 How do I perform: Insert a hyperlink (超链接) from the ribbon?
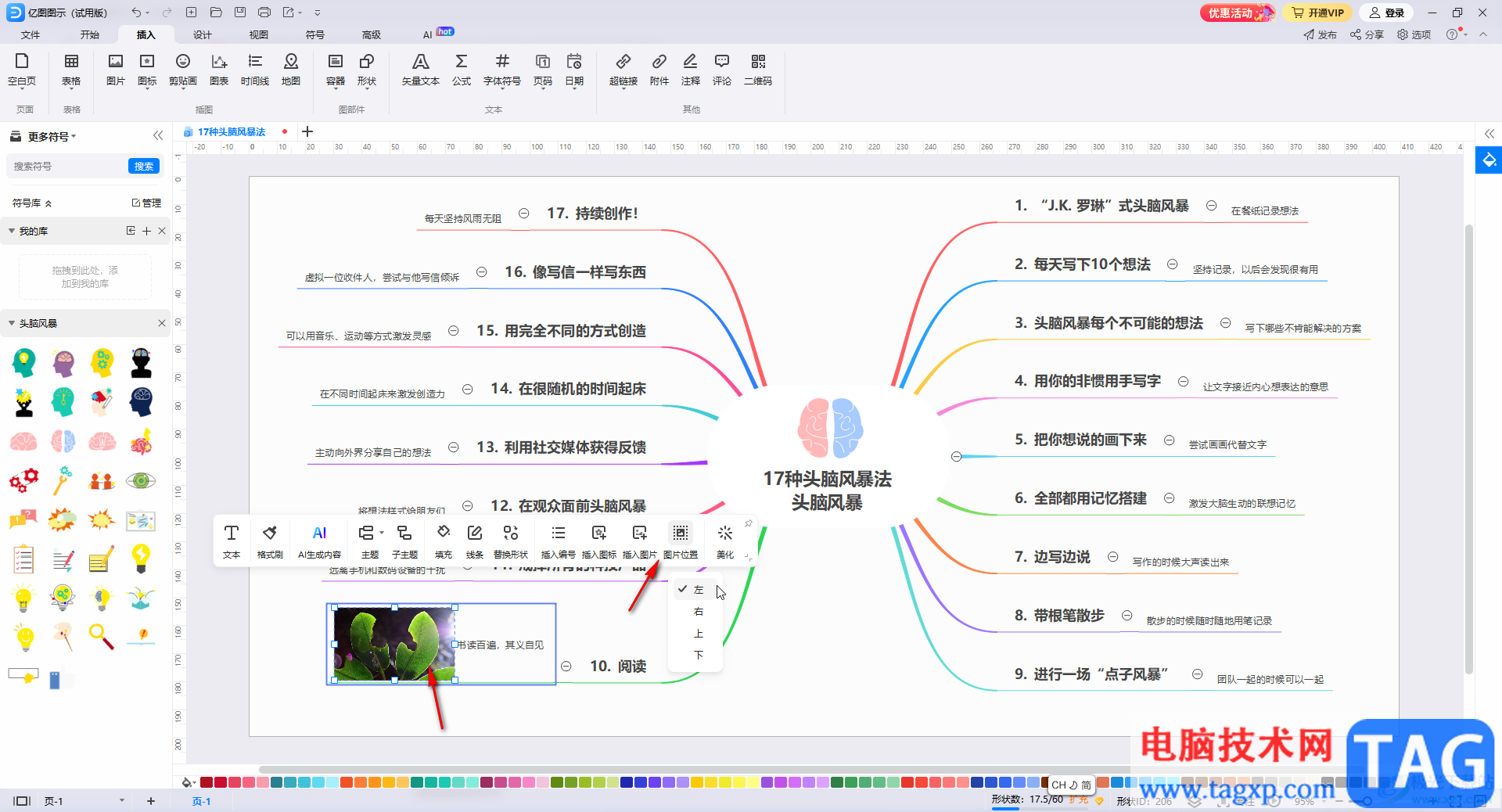[x=623, y=69]
